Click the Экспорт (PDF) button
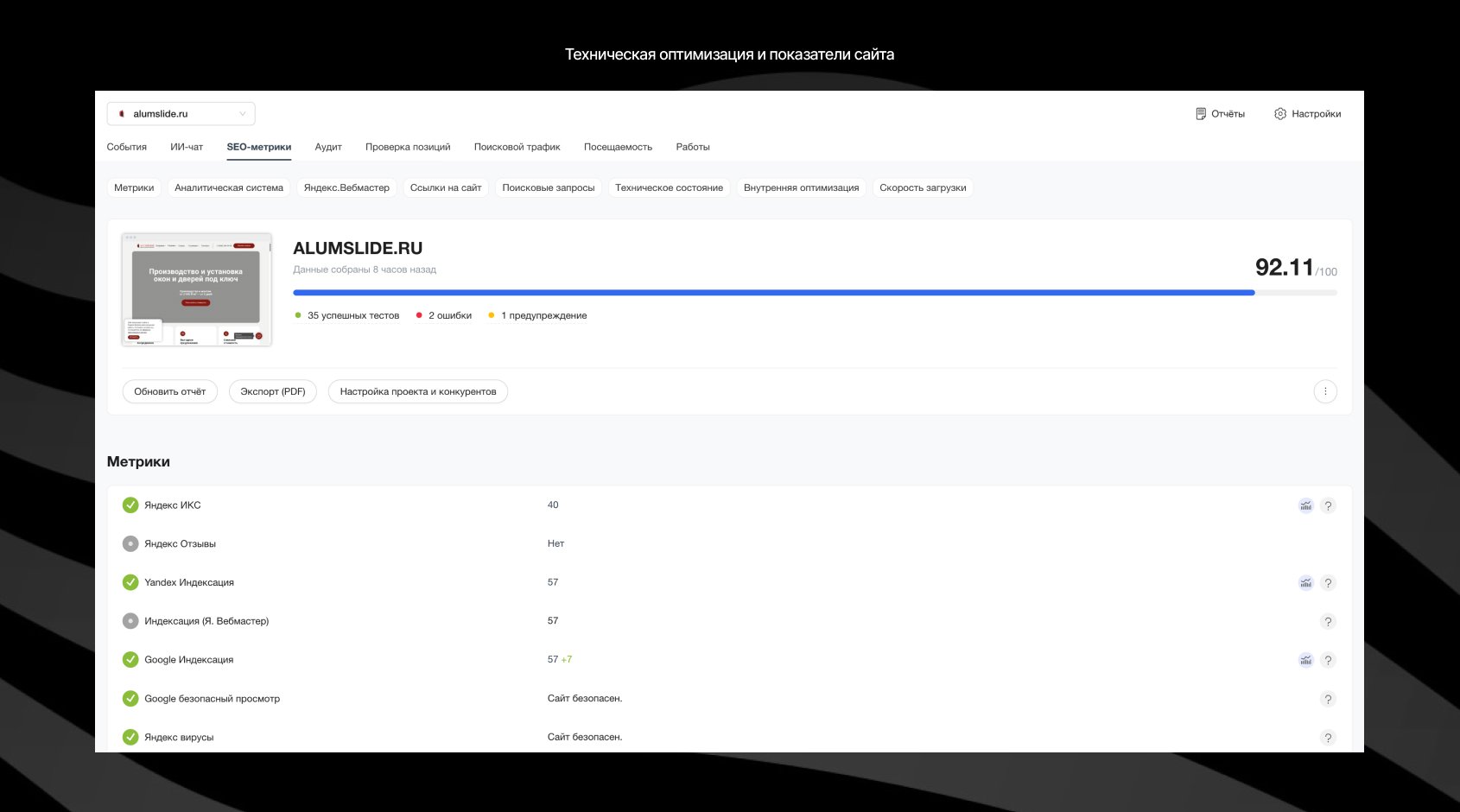The image size is (1460, 812). [x=273, y=391]
